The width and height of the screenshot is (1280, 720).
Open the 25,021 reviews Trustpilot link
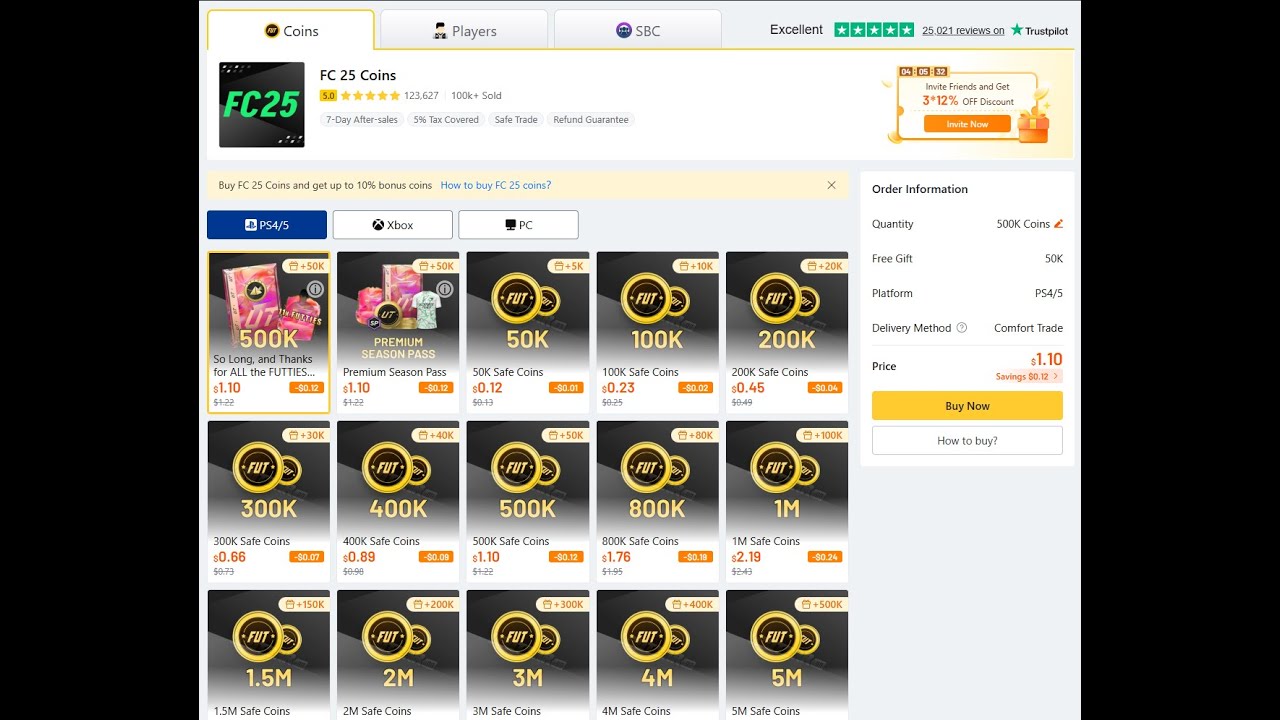click(x=963, y=30)
